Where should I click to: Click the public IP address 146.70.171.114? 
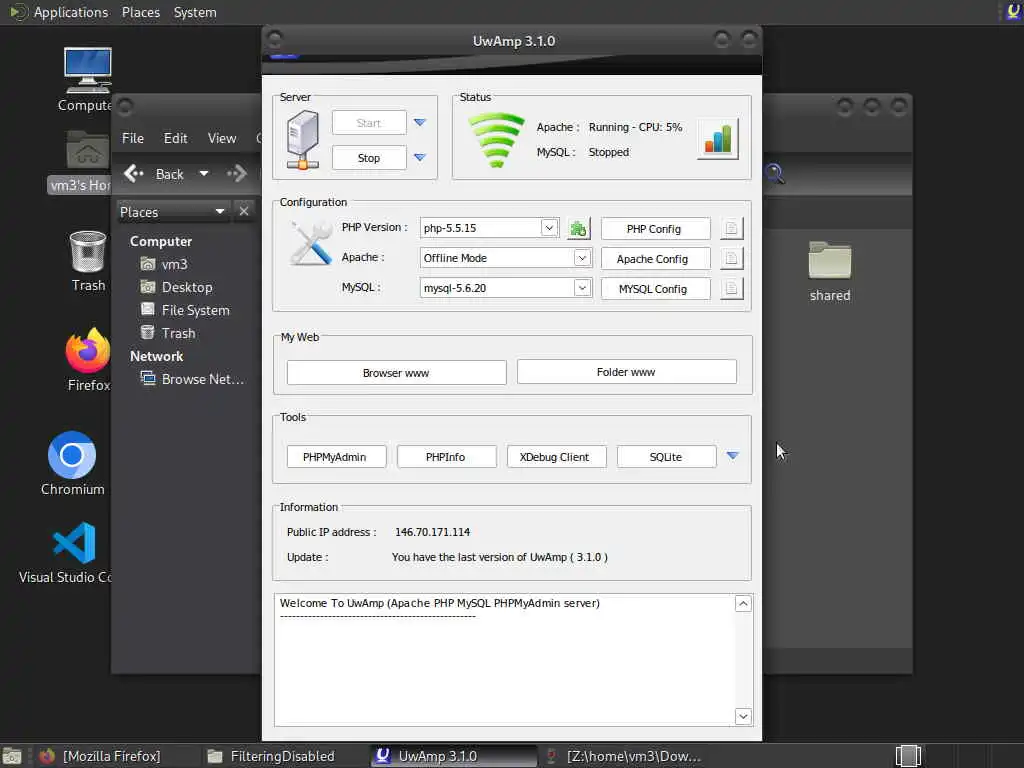pyautogui.click(x=432, y=532)
